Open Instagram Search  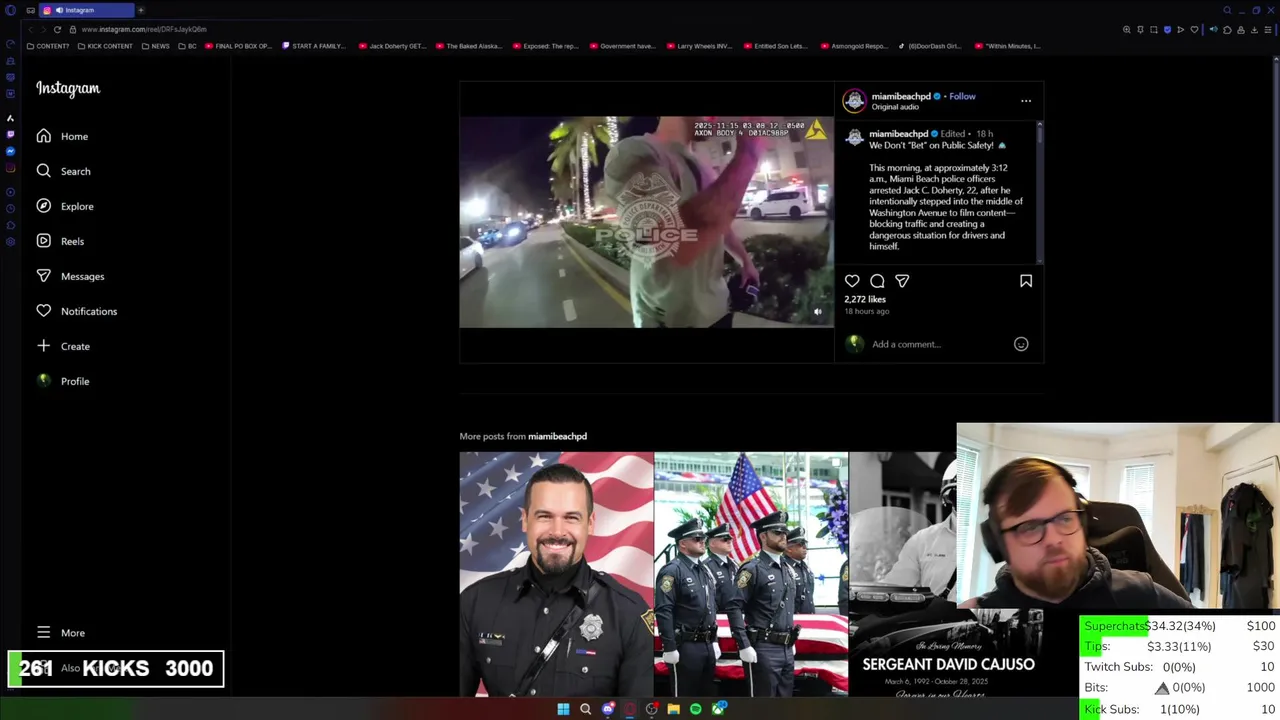[63, 171]
